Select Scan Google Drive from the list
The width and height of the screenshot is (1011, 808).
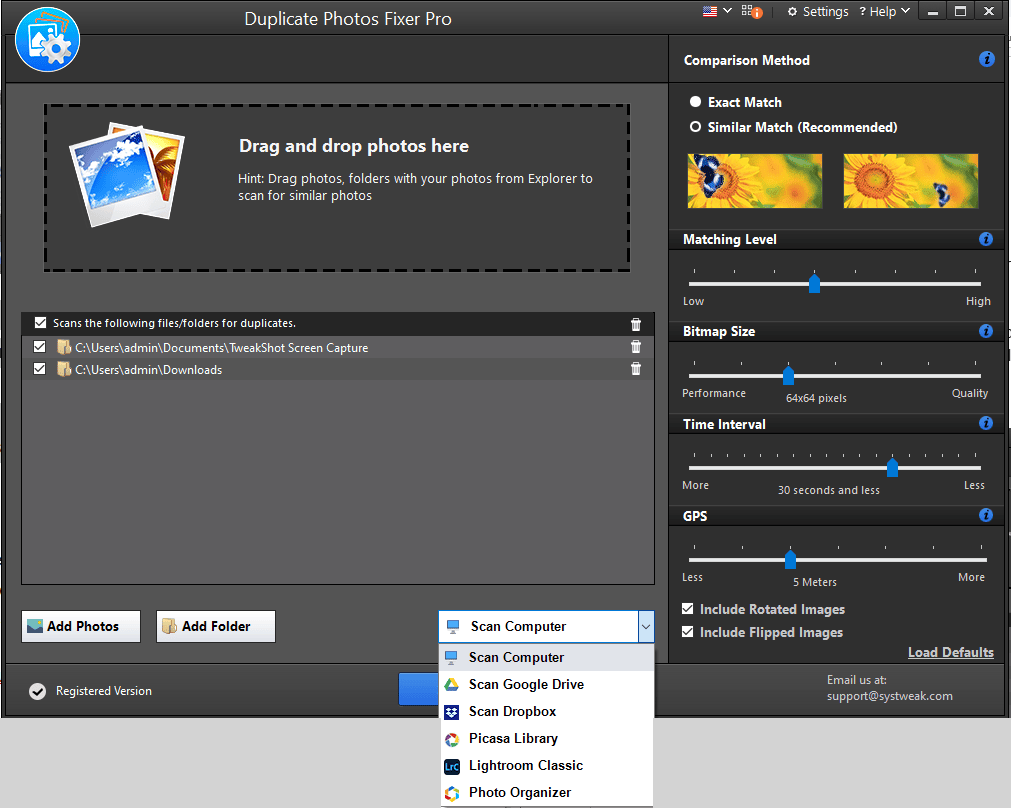pyautogui.click(x=527, y=684)
